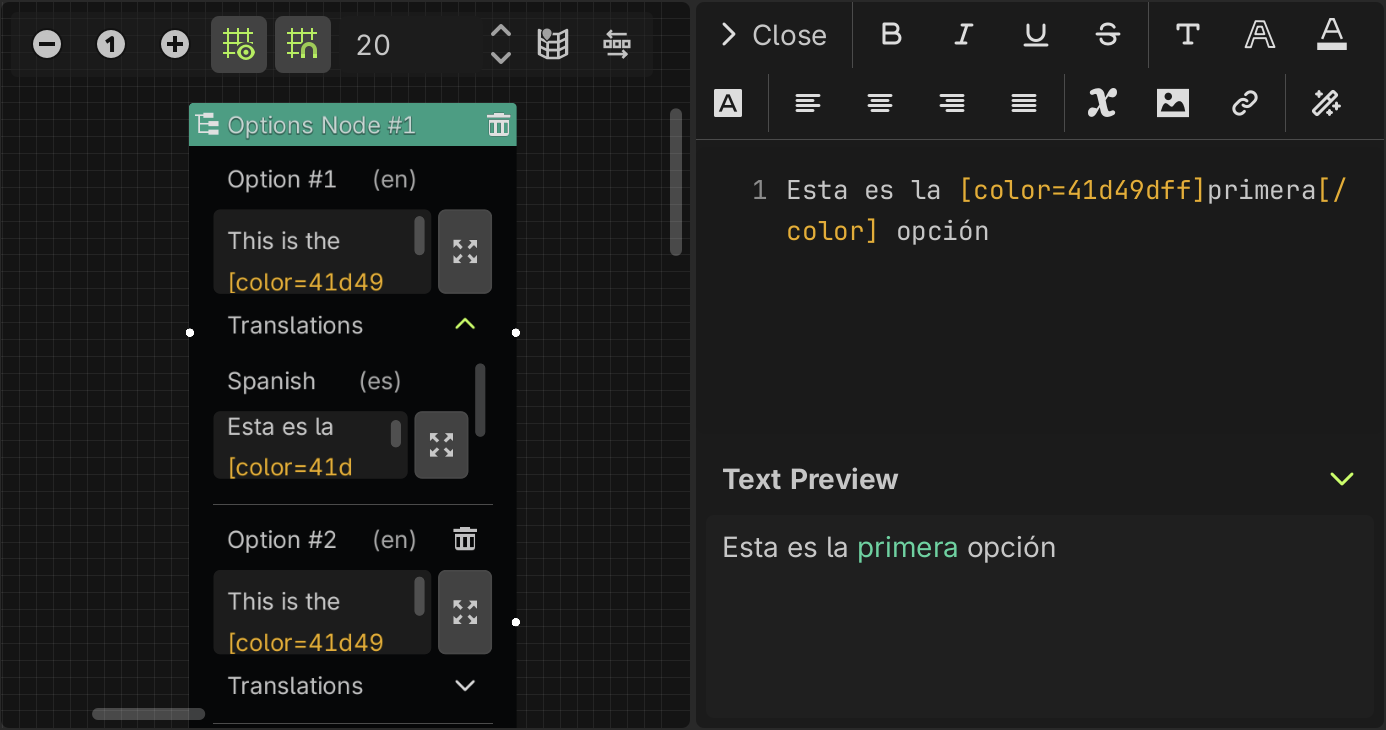Insert a math variable with the x icon
The width and height of the screenshot is (1386, 730).
pos(1101,103)
